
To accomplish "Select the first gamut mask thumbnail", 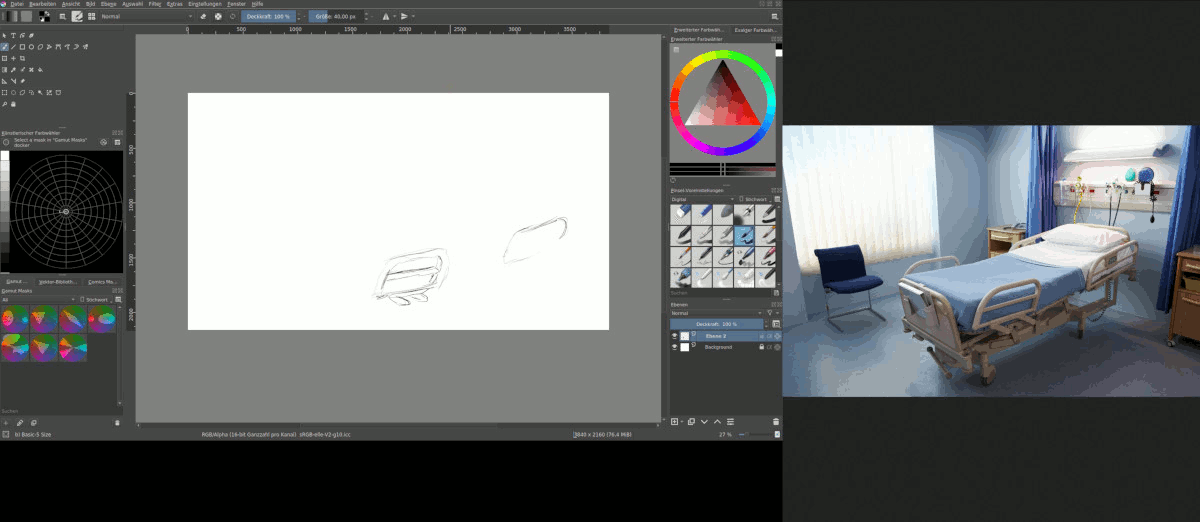I will pyautogui.click(x=15, y=320).
